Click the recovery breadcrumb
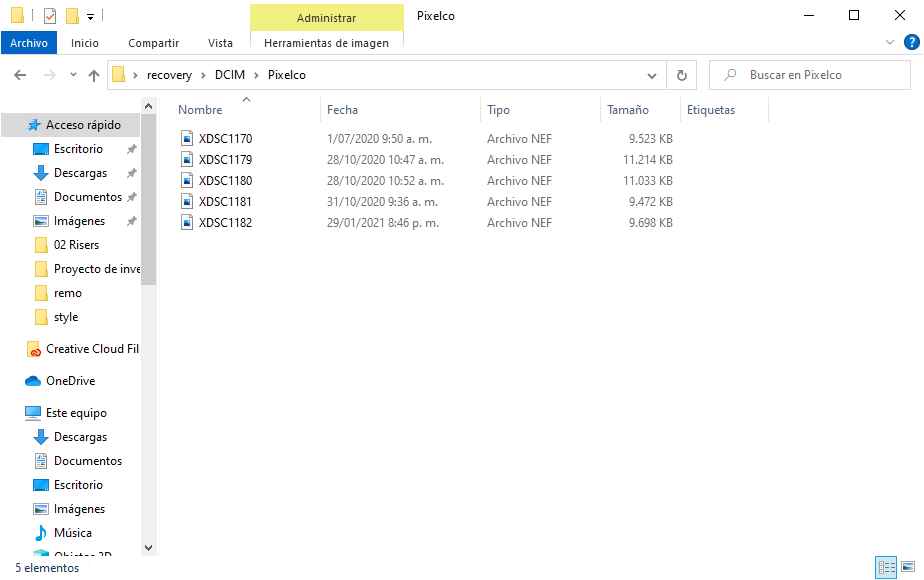The image size is (924, 580). tap(169, 75)
